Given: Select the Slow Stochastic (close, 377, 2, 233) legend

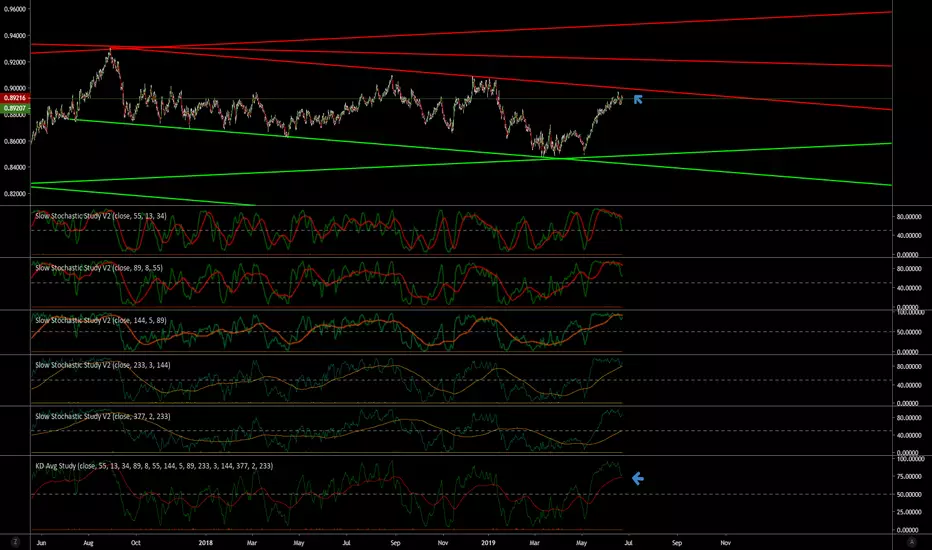Looking at the screenshot, I should point(102,416).
